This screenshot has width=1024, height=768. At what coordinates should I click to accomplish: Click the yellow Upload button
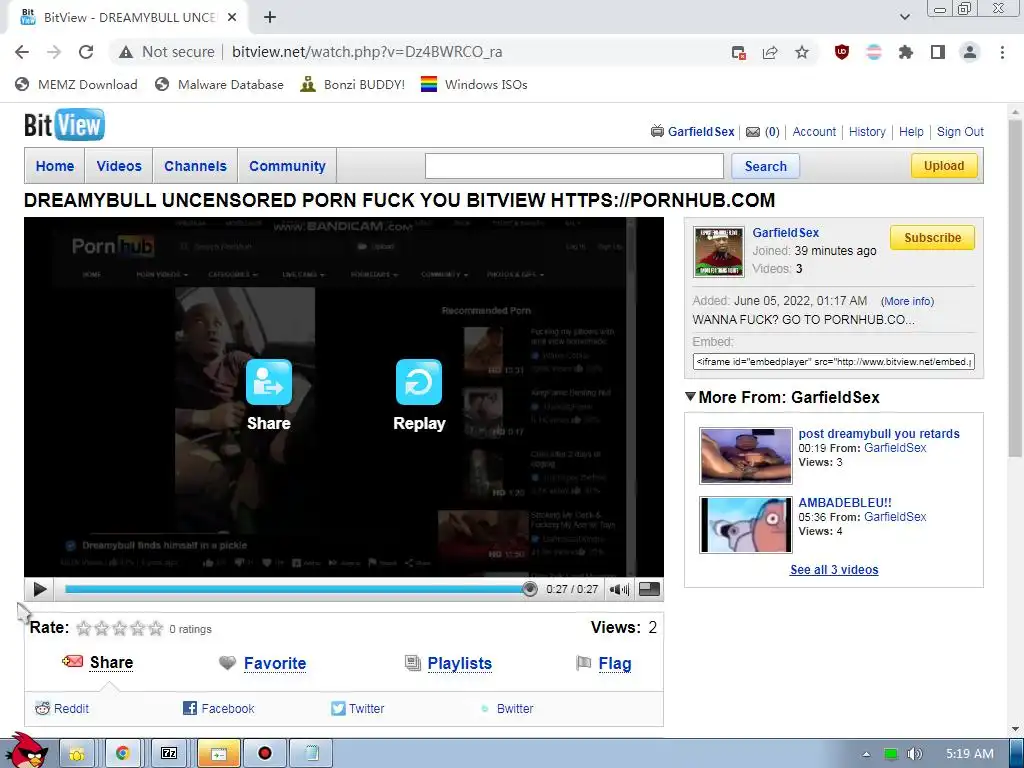(x=944, y=166)
